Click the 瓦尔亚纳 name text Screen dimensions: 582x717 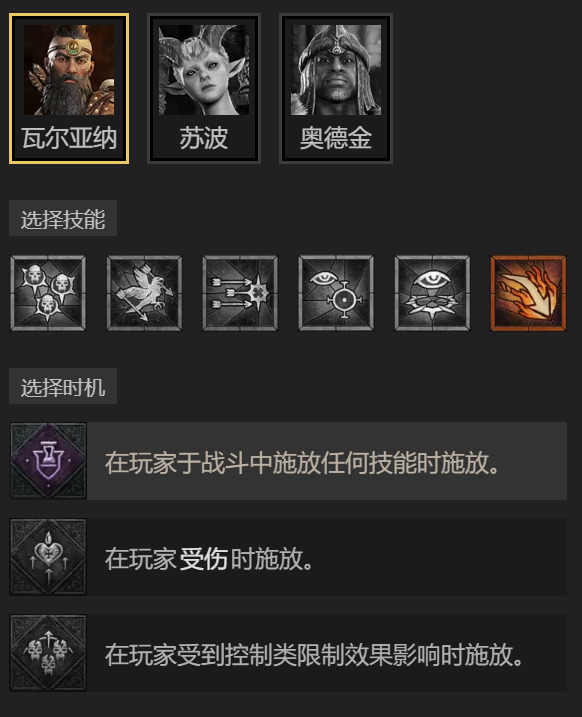click(69, 138)
